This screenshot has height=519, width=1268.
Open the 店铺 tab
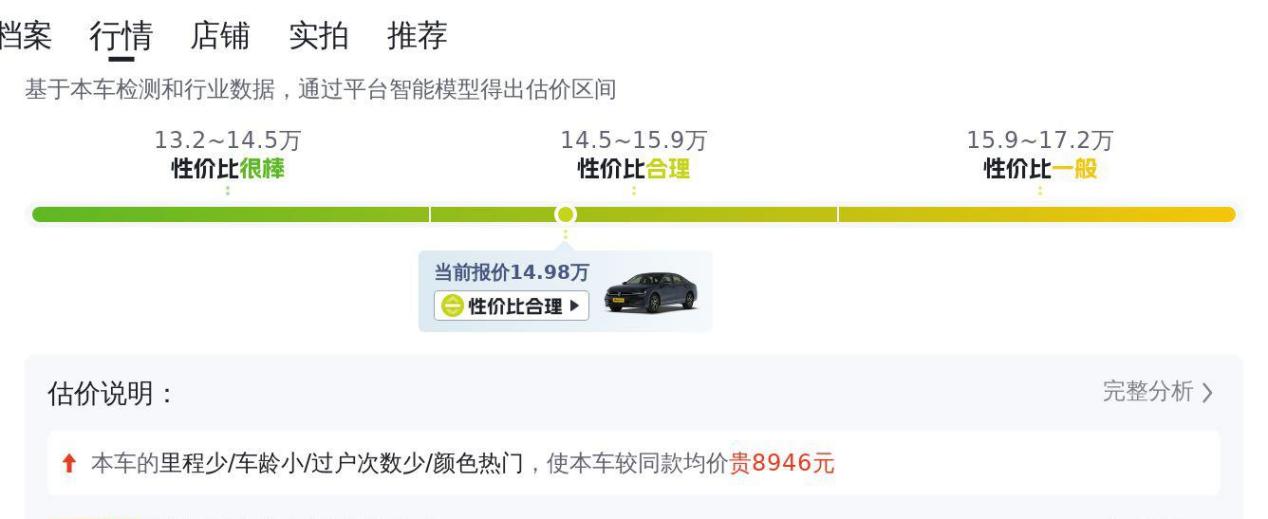(220, 36)
